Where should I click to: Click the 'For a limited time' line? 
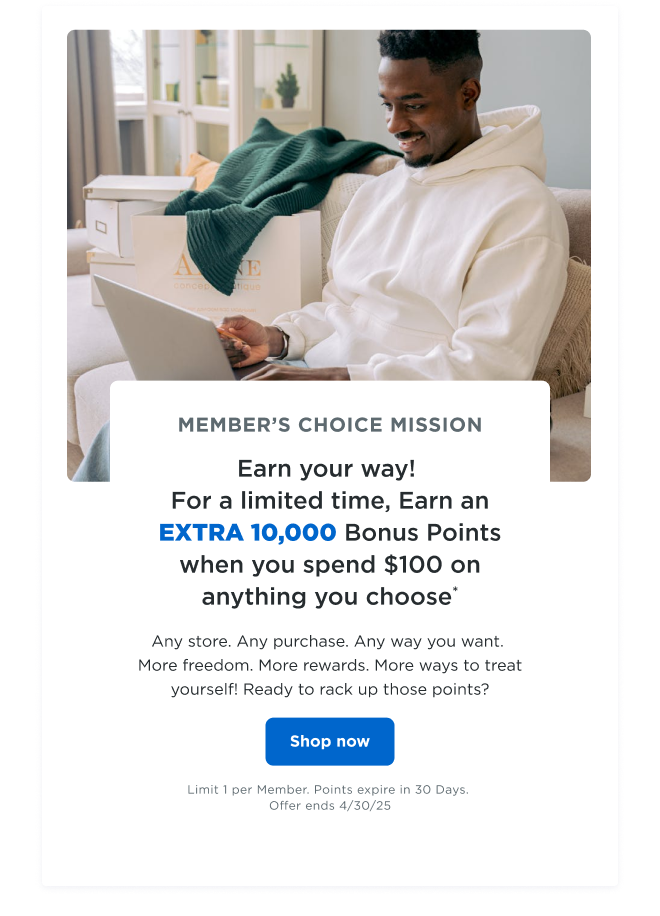click(x=330, y=500)
